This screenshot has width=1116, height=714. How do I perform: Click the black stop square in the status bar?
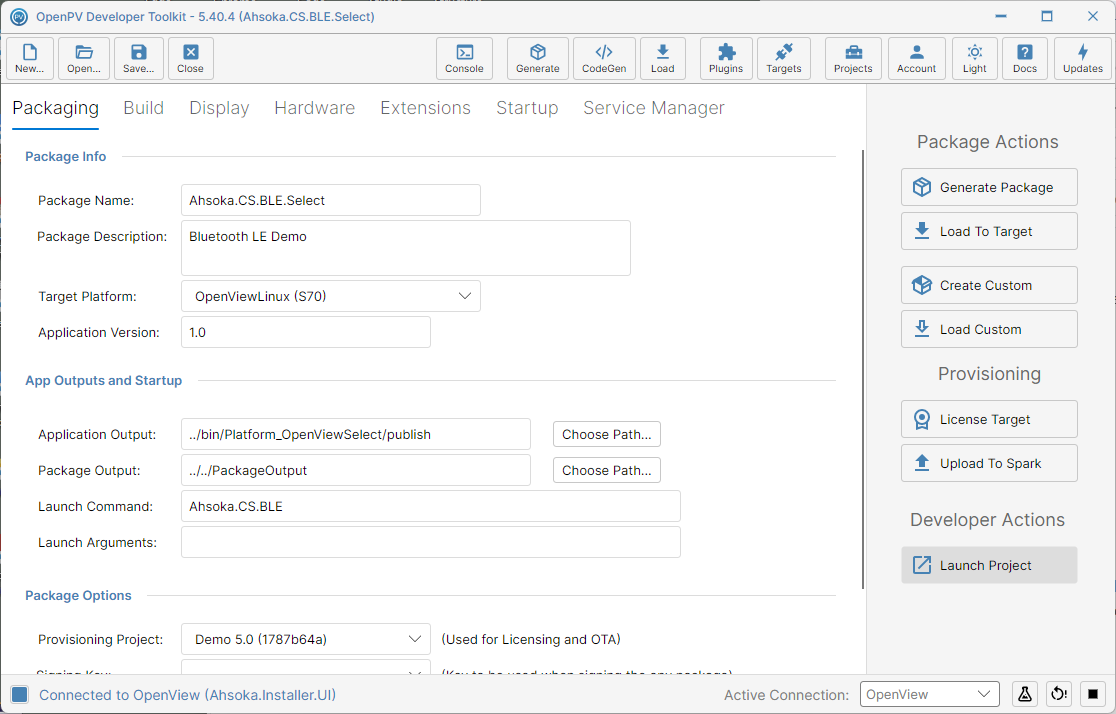click(x=1093, y=694)
